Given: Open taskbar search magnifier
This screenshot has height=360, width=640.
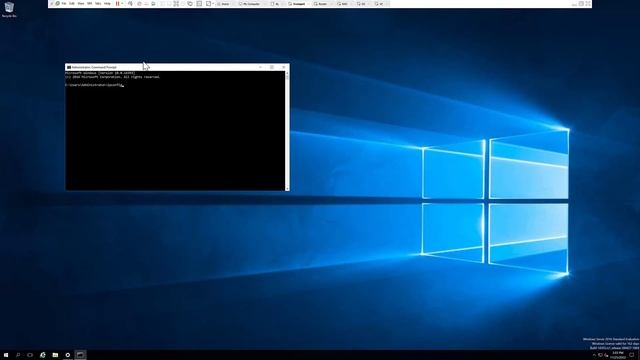Looking at the screenshot, I should click(x=18, y=355).
